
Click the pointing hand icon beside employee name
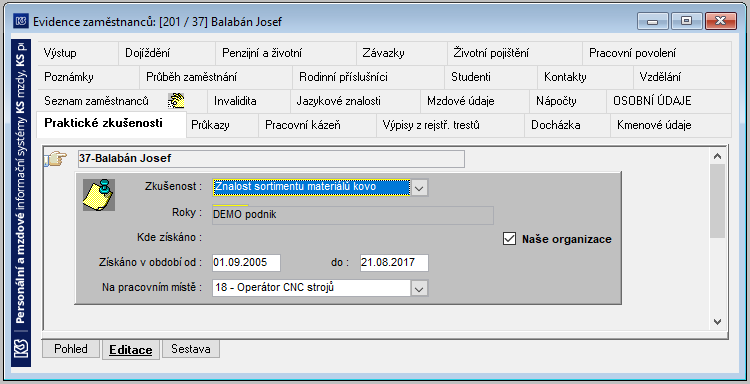[56, 159]
